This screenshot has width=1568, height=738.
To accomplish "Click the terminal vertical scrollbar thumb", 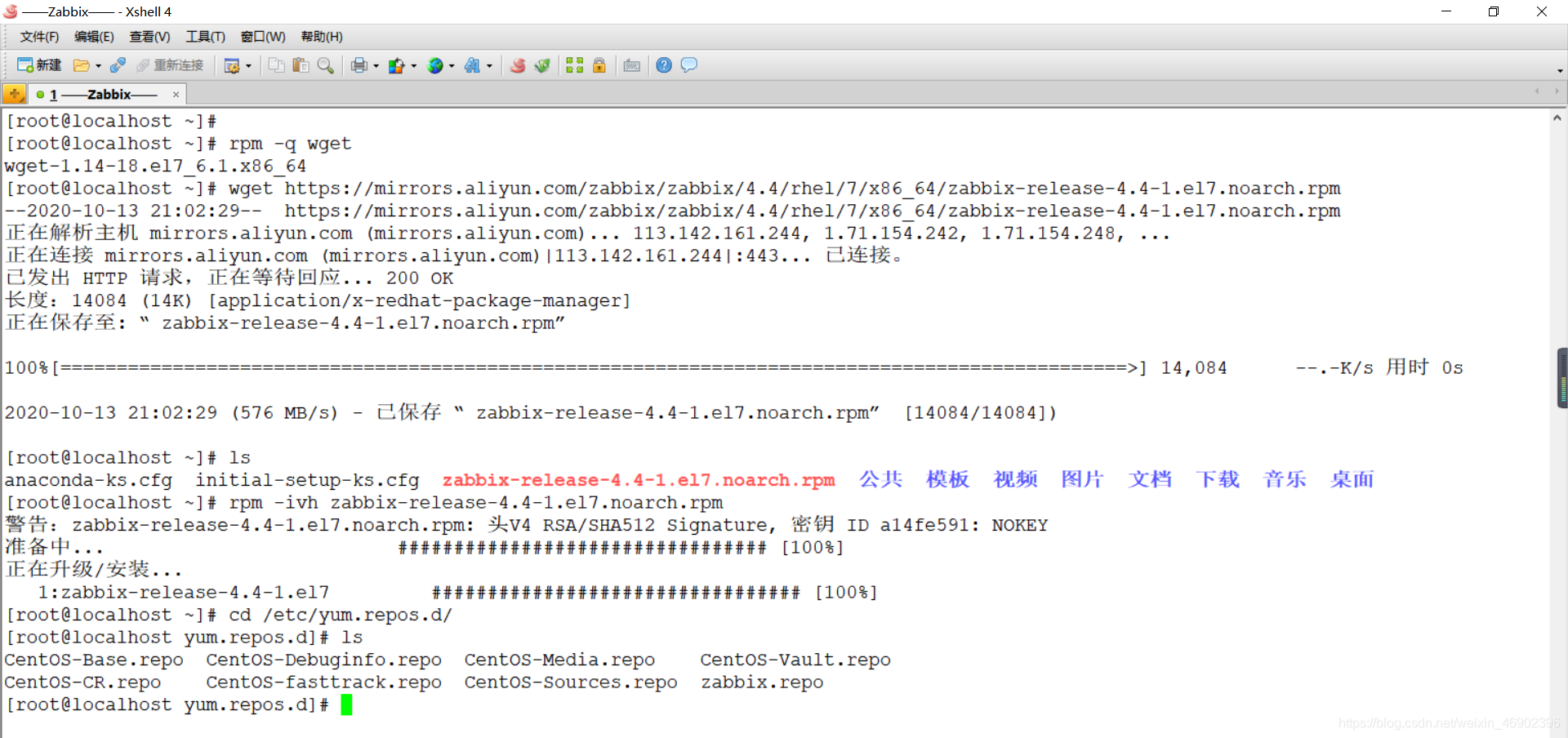I will pyautogui.click(x=1562, y=378).
